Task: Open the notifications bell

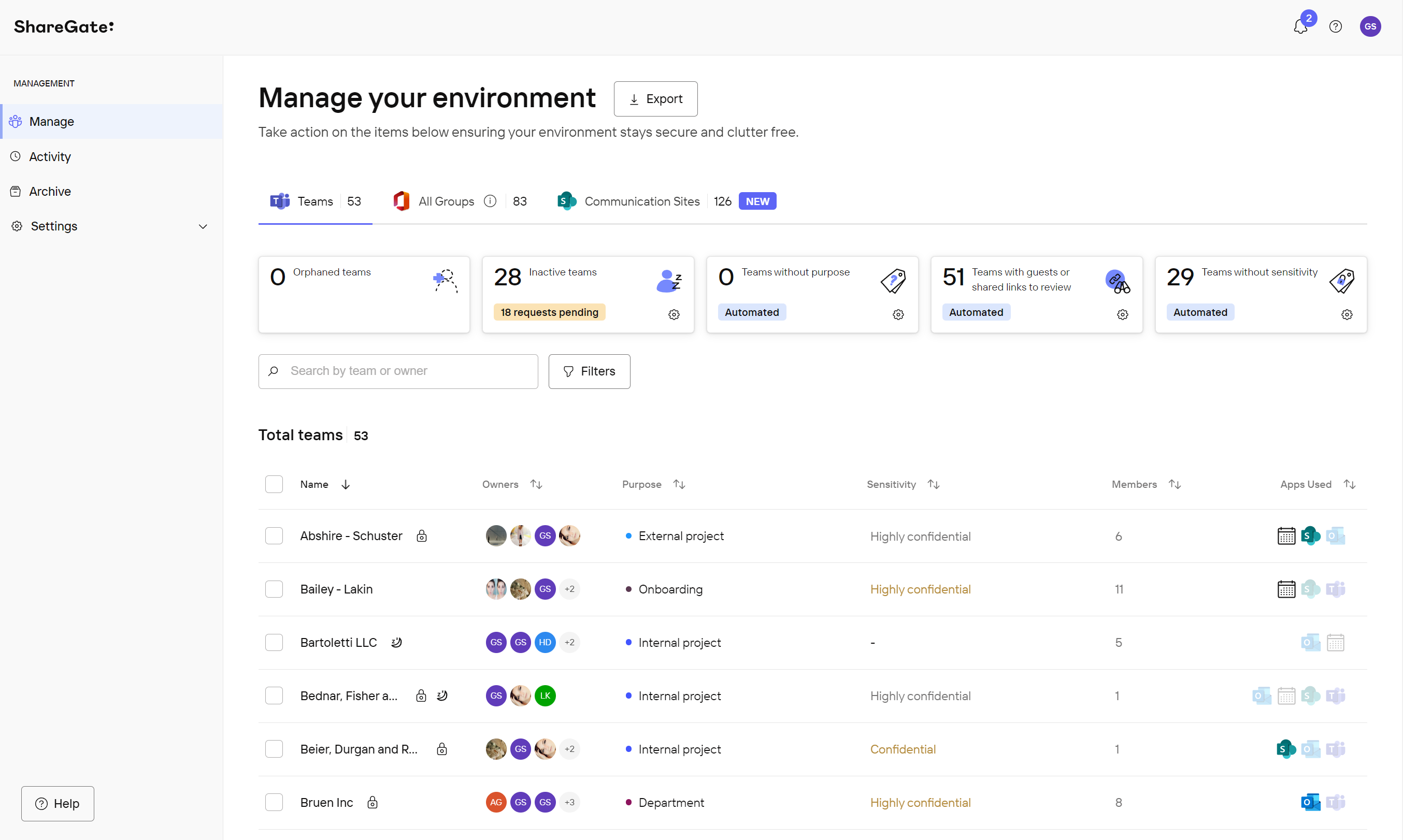Action: (1301, 26)
